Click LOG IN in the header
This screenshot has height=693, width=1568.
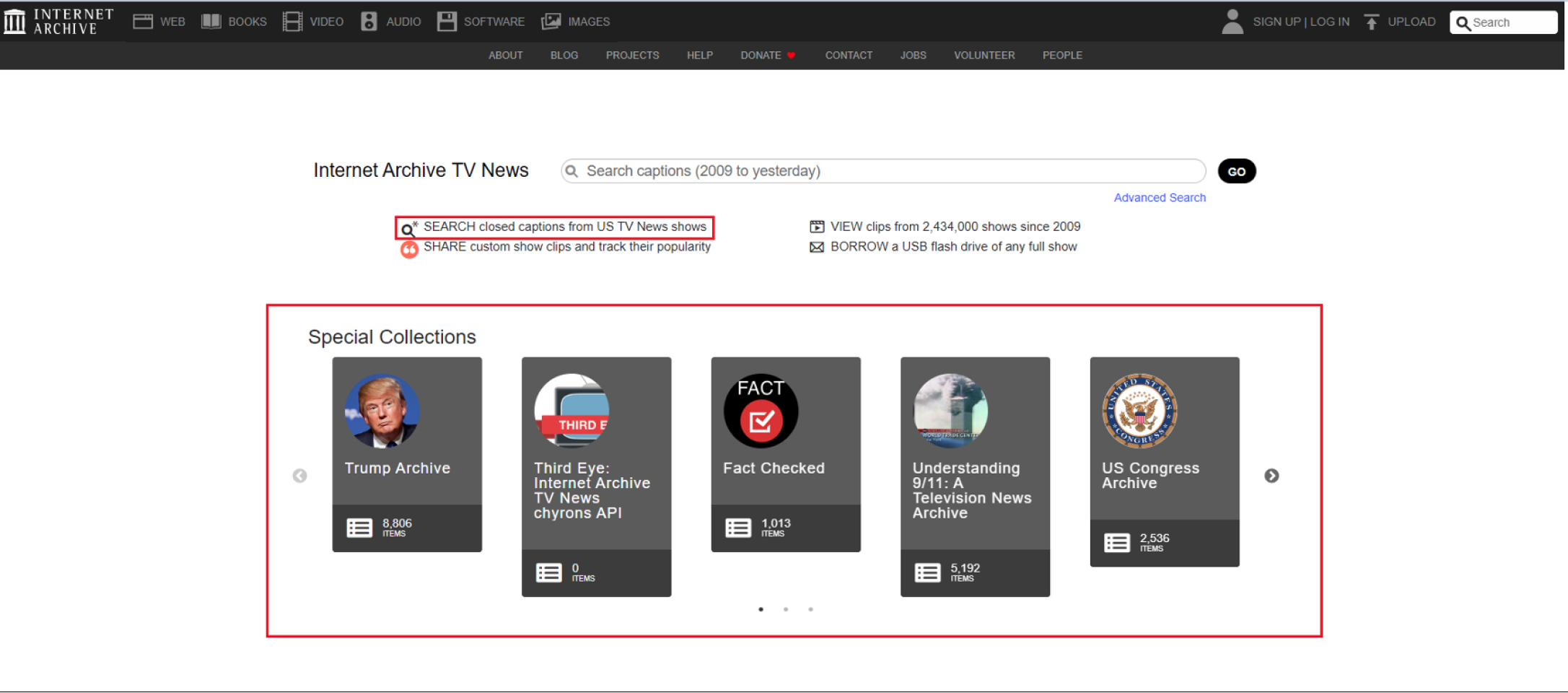click(1330, 22)
